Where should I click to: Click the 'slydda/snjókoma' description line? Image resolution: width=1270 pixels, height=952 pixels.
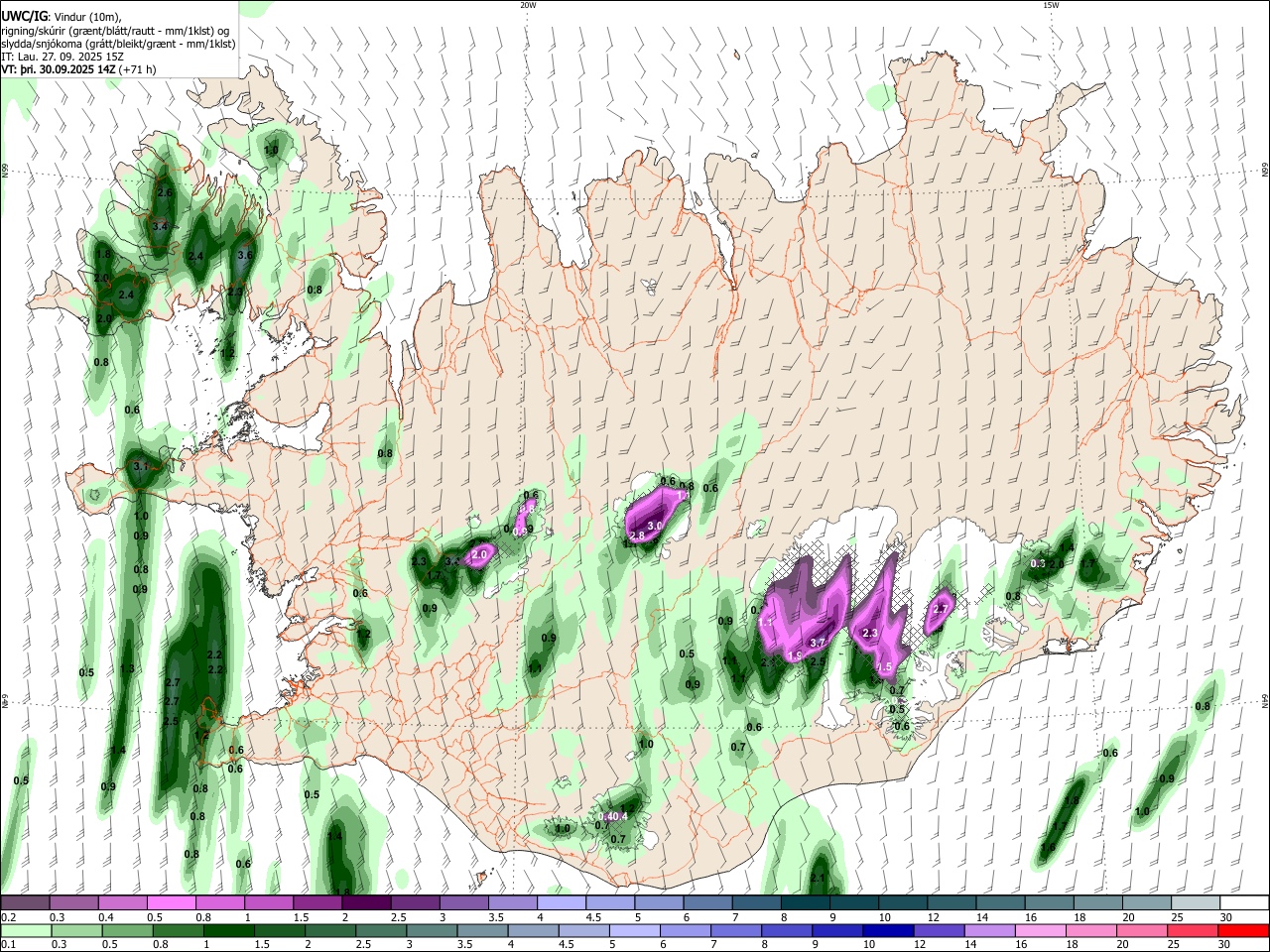118,44
